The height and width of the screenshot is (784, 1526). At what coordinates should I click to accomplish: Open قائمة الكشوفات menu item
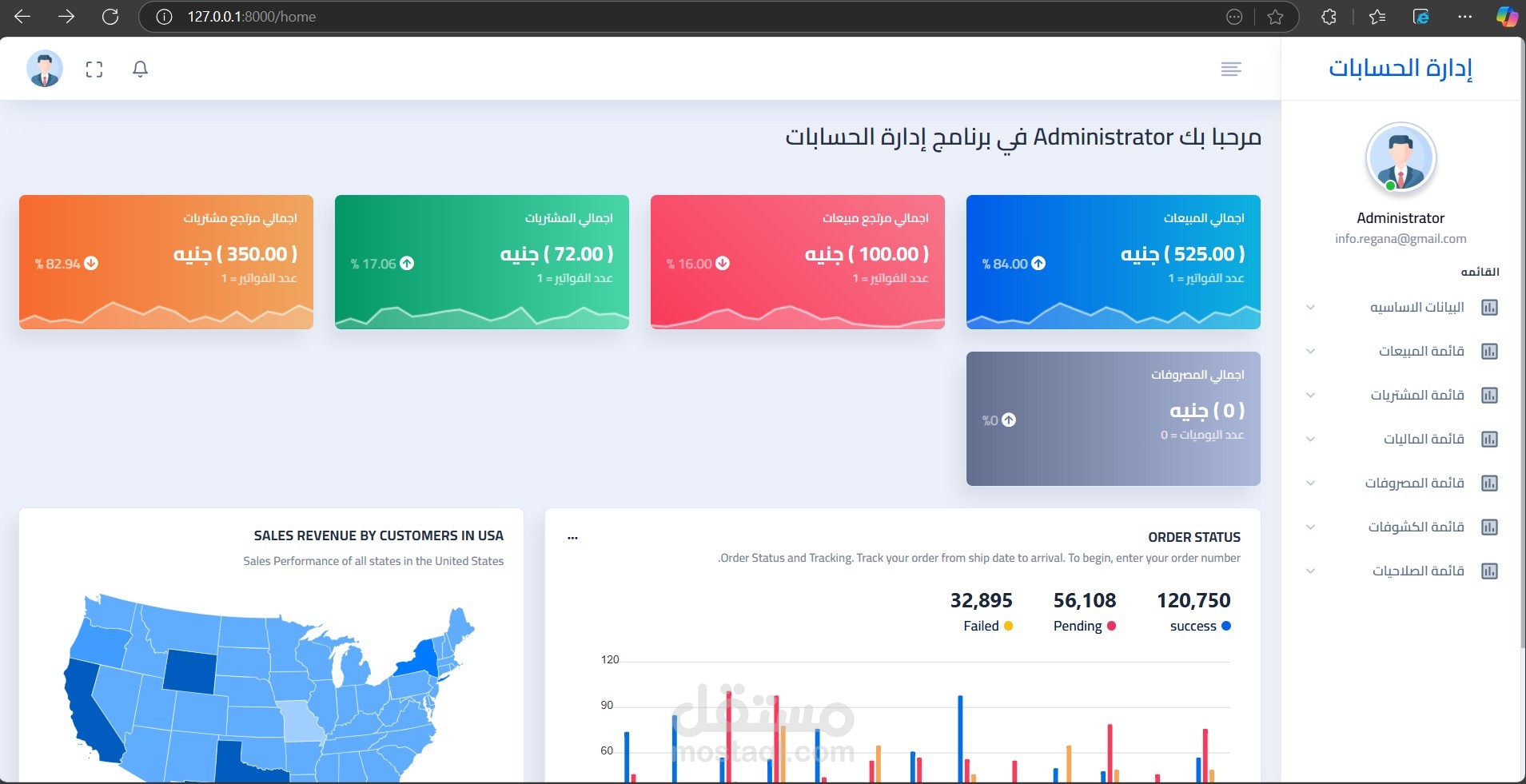tap(1400, 527)
